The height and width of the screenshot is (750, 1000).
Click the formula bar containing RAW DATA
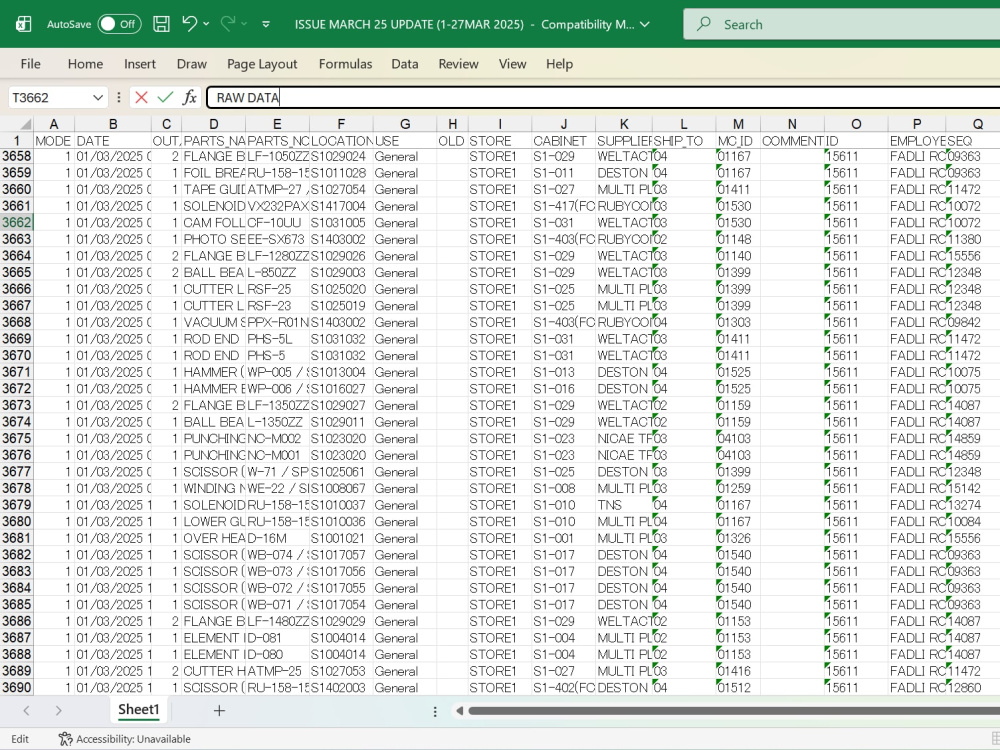coord(603,98)
